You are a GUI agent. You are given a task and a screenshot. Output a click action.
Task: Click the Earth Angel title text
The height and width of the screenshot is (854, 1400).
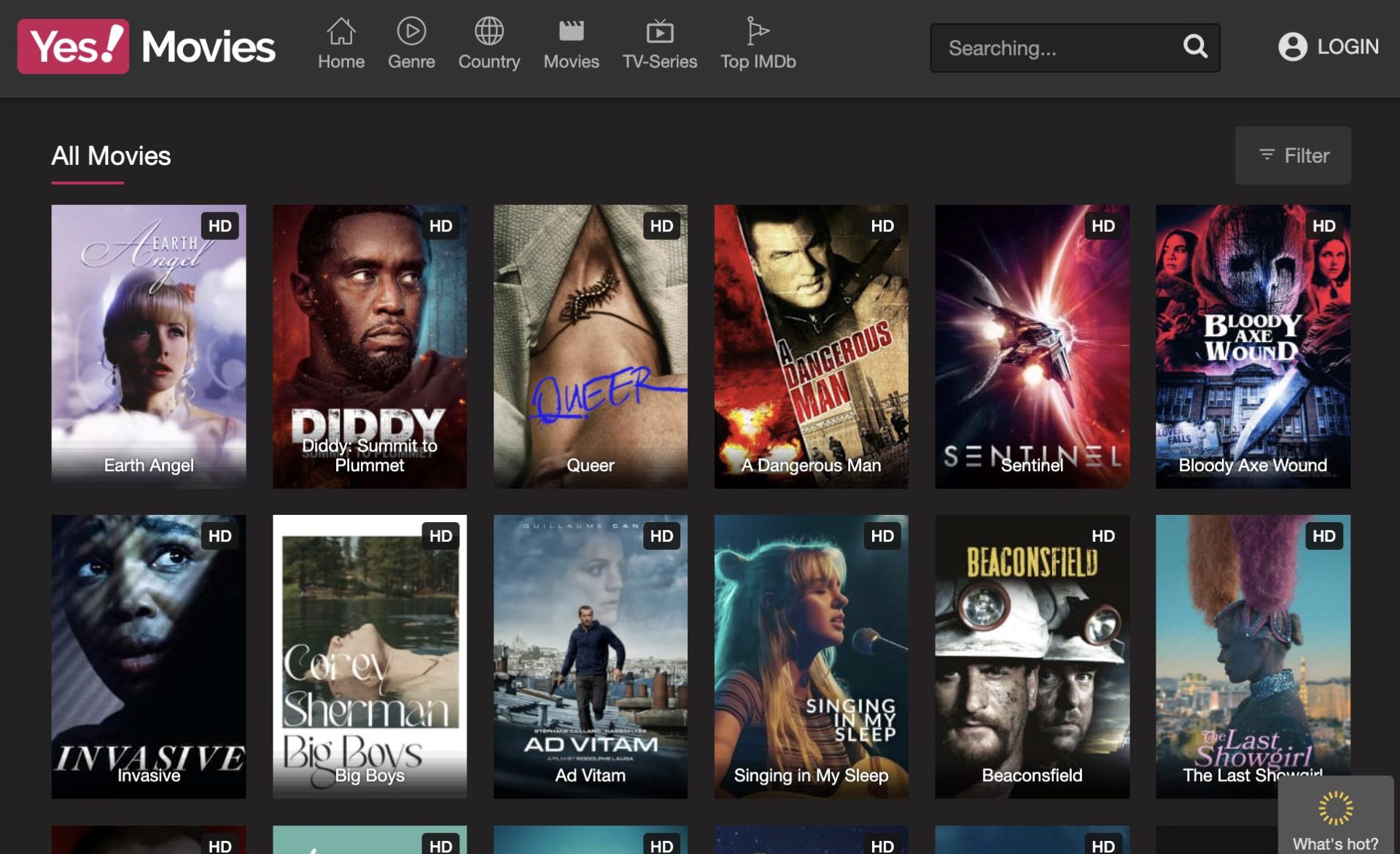pos(149,465)
